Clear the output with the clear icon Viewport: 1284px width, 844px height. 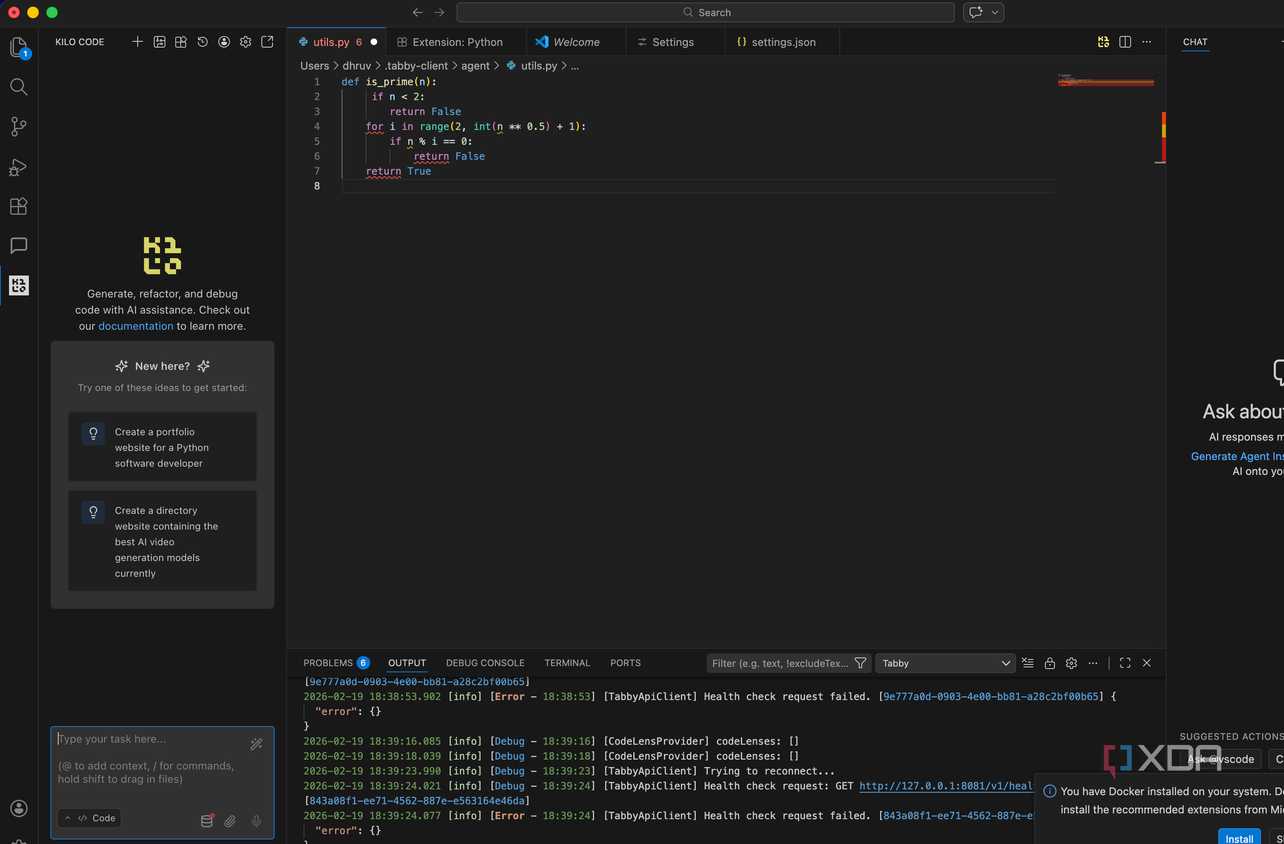[x=1027, y=663]
